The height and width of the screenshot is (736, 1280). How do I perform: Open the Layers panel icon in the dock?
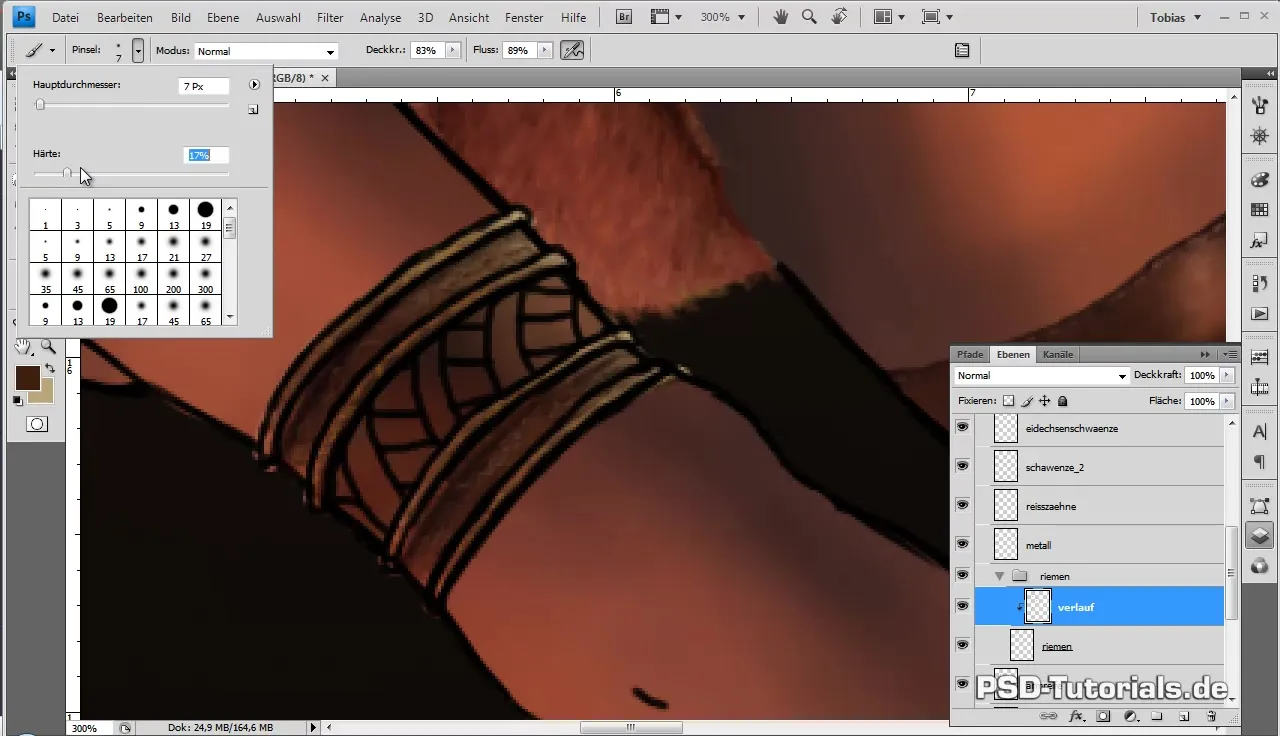tap(1260, 535)
